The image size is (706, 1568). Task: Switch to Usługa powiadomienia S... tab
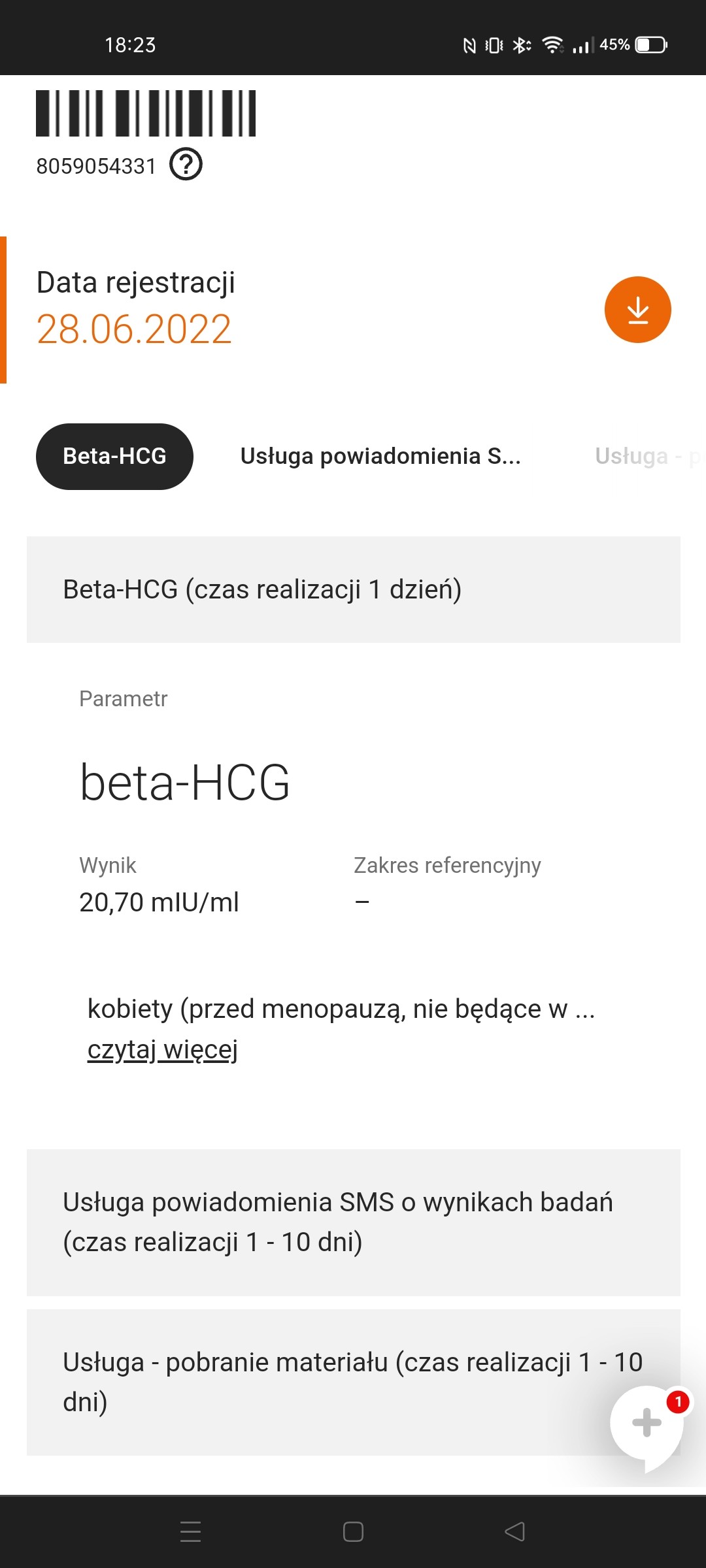(380, 456)
